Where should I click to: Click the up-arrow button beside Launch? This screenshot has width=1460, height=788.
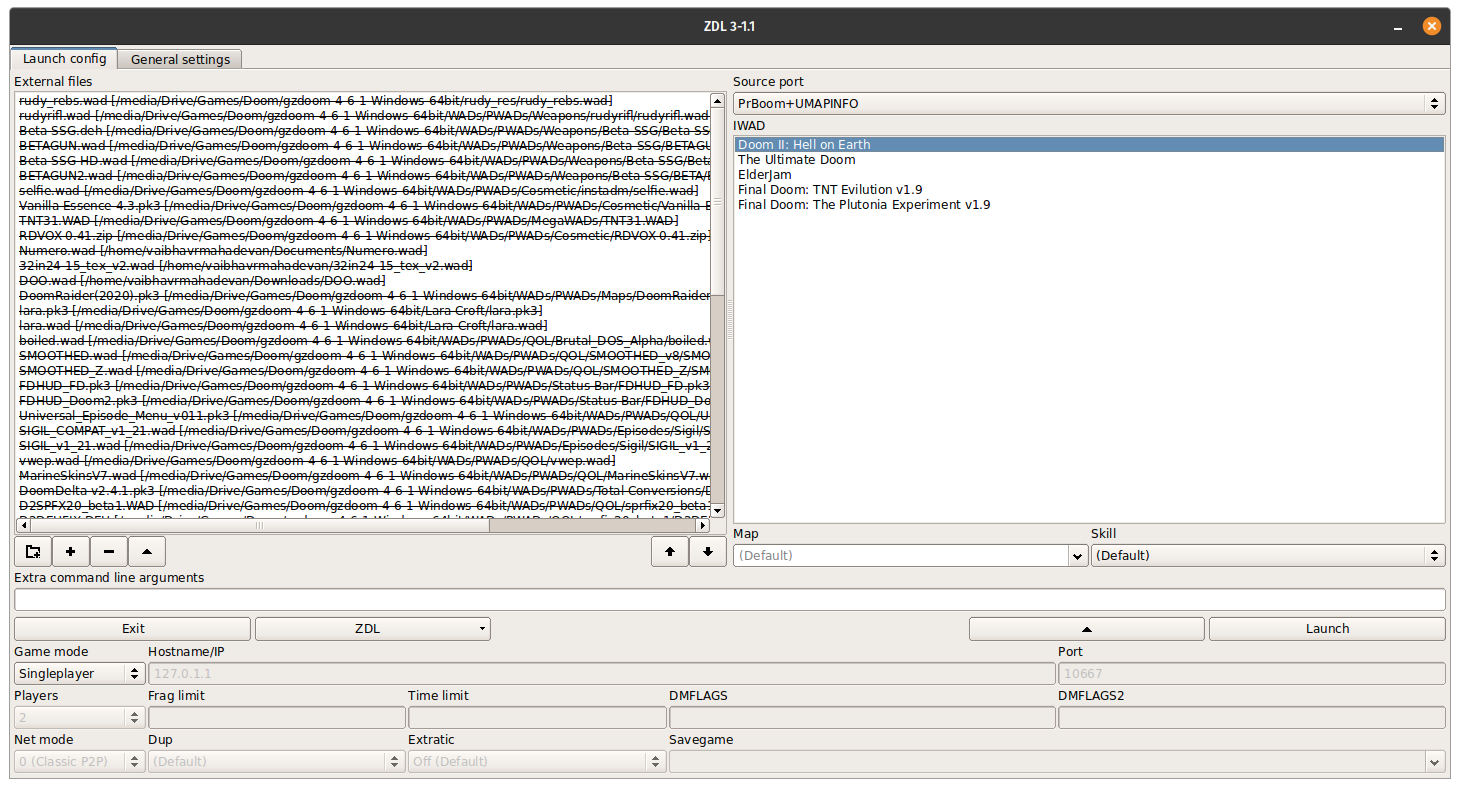pyautogui.click(x=1086, y=628)
